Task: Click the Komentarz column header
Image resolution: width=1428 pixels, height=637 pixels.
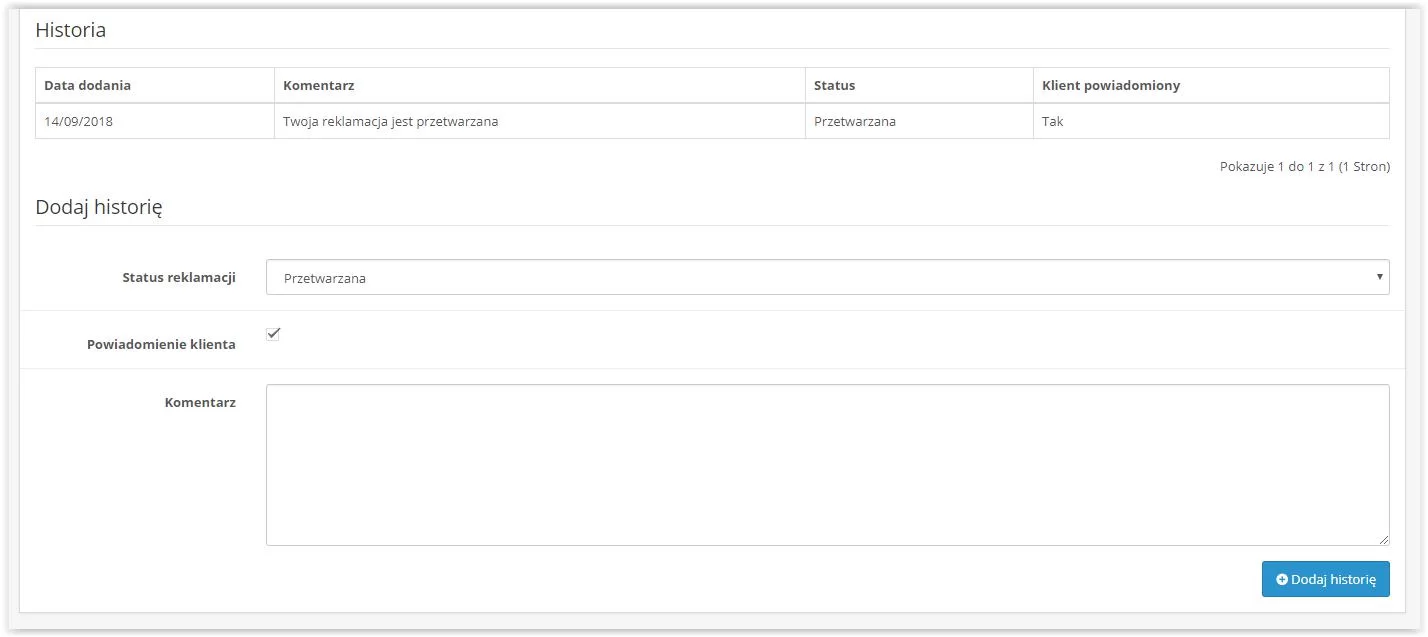Action: [319, 85]
